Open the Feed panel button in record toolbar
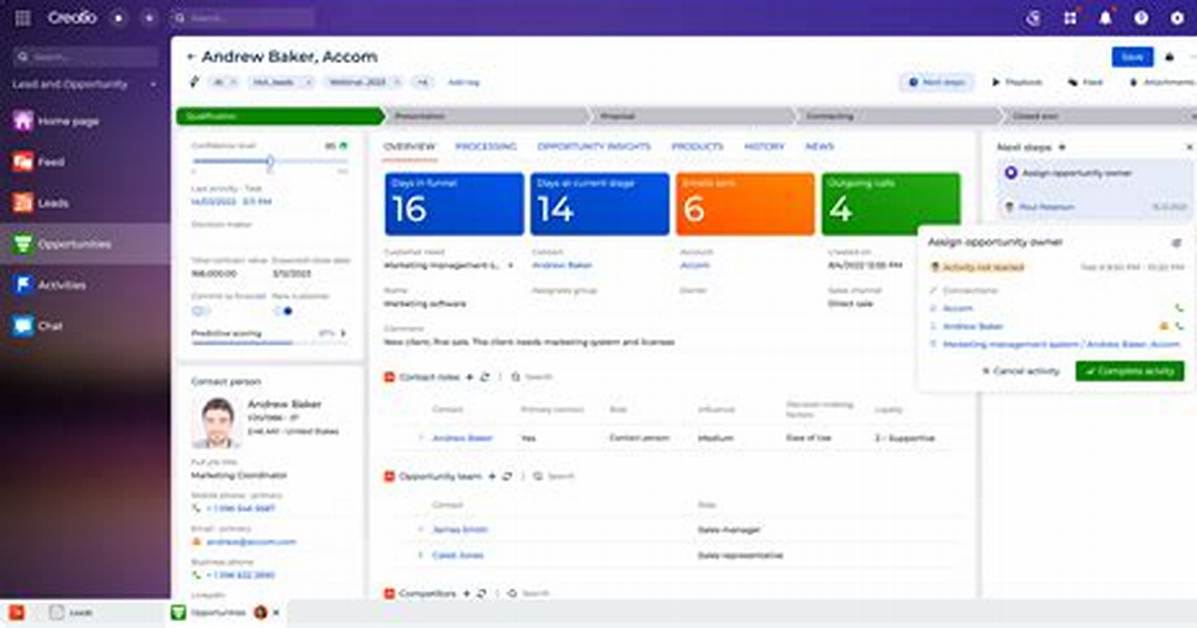 coord(1086,82)
